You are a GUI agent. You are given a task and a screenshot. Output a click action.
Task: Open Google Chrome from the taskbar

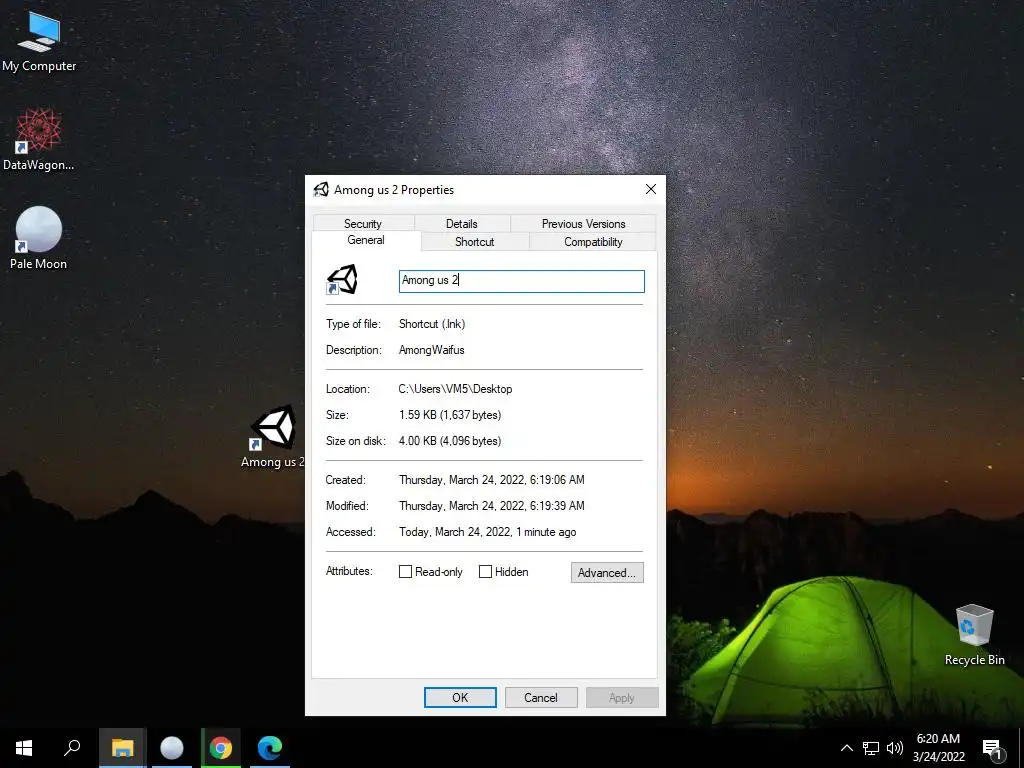pos(221,748)
